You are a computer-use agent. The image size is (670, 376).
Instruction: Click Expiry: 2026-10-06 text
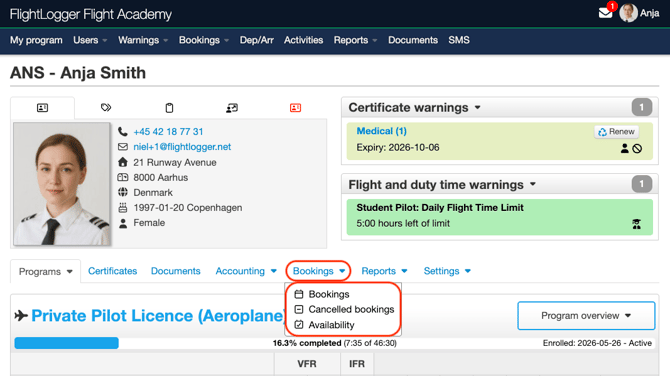point(398,147)
